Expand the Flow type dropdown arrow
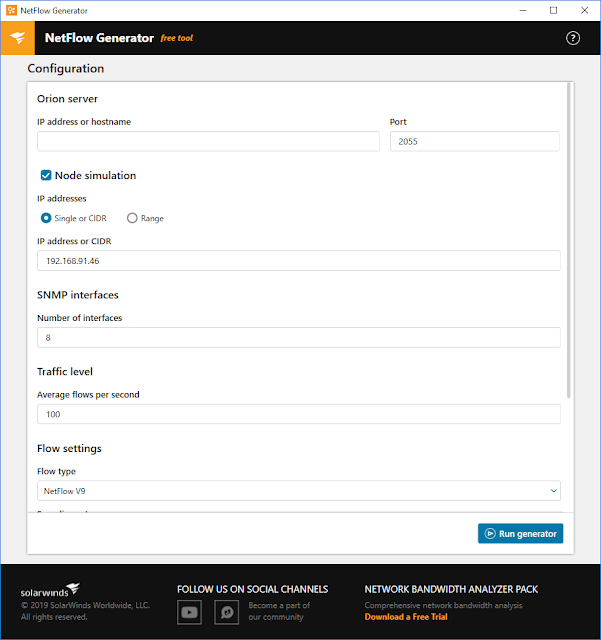This screenshot has height=640, width=601. (554, 491)
